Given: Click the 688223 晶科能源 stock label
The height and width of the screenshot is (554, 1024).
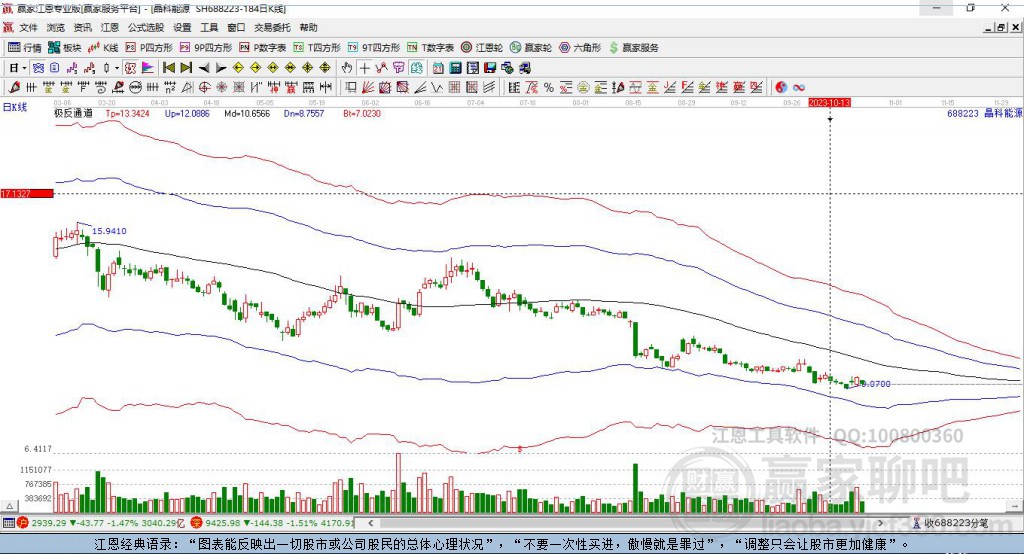Looking at the screenshot, I should (985, 114).
